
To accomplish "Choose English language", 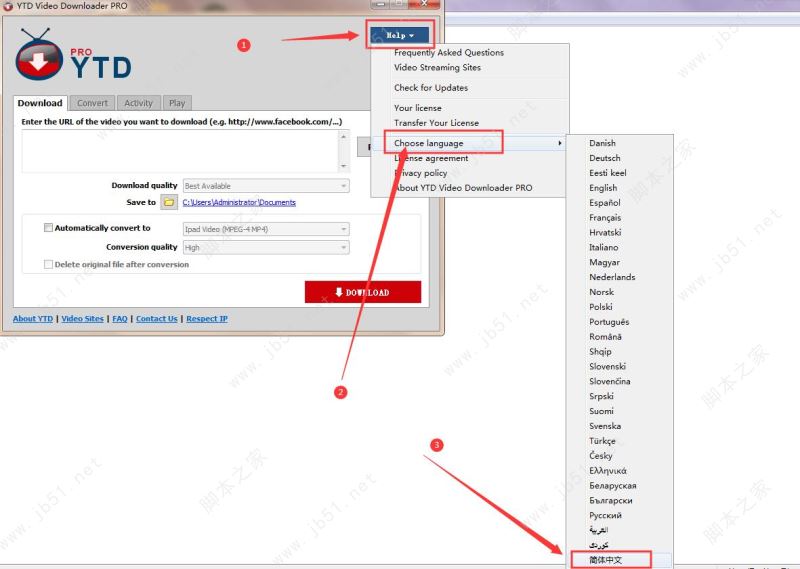I will click(x=619, y=188).
